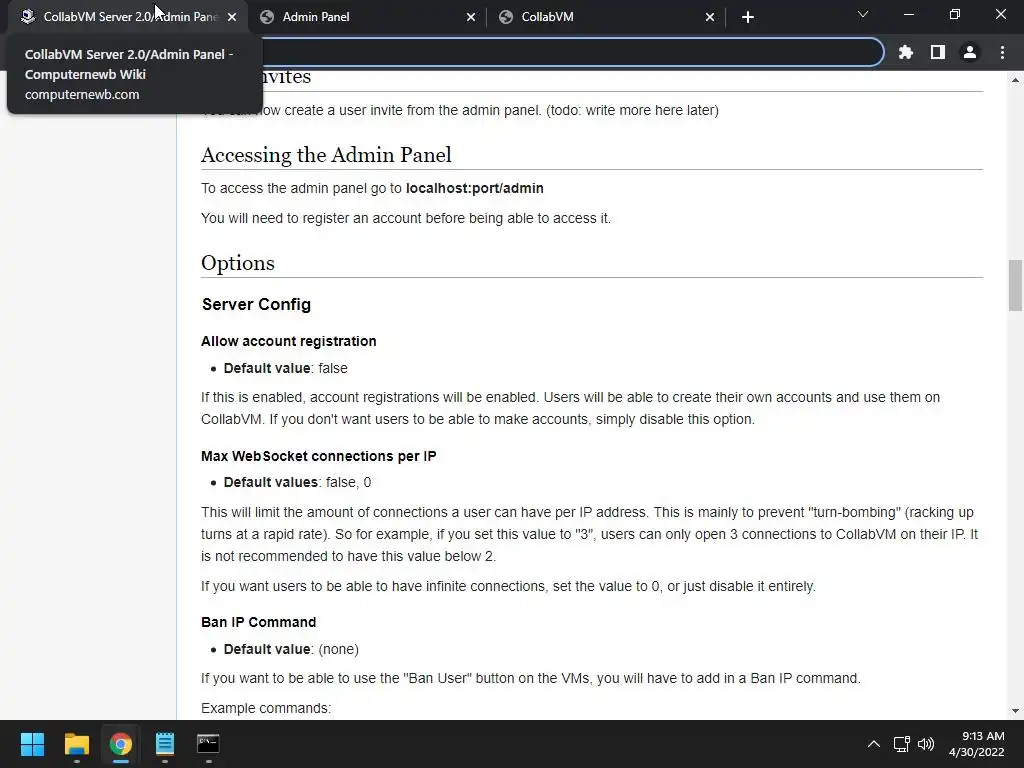
Task: Show hidden system tray icons
Action: tap(874, 744)
